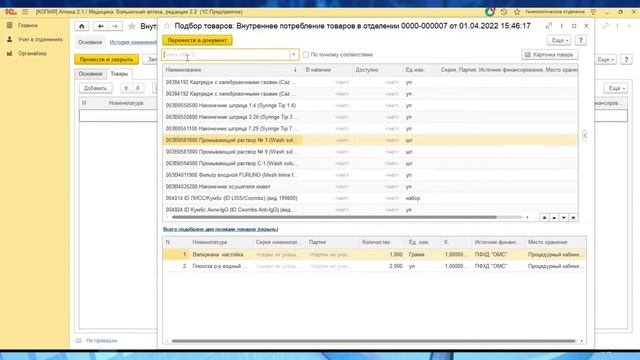The height and width of the screenshot is (360, 640).
Task: Open more-actions dots in Подбор товаров header
Action: pyautogui.click(x=562, y=26)
